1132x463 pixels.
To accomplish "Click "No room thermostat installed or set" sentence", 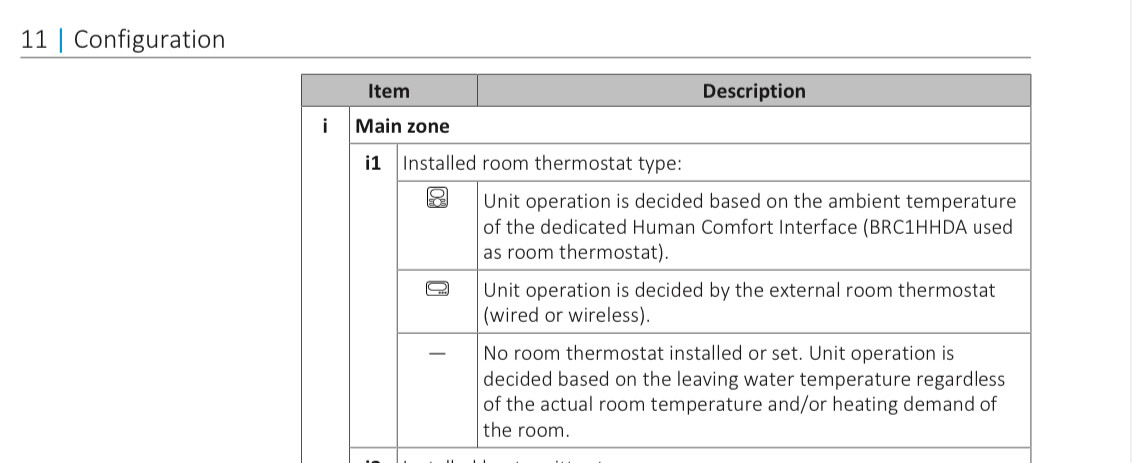I will (643, 353).
